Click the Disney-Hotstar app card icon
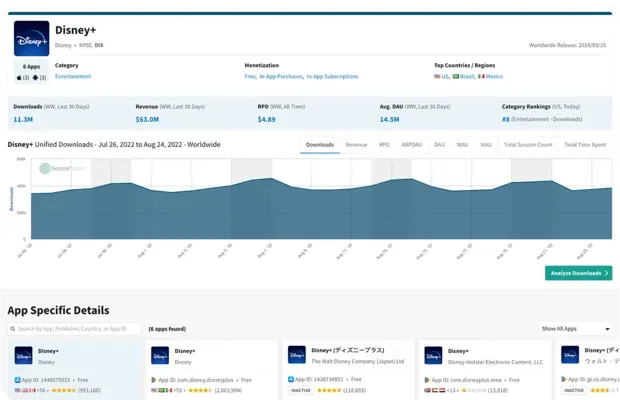The width and height of the screenshot is (620, 400). [433, 355]
